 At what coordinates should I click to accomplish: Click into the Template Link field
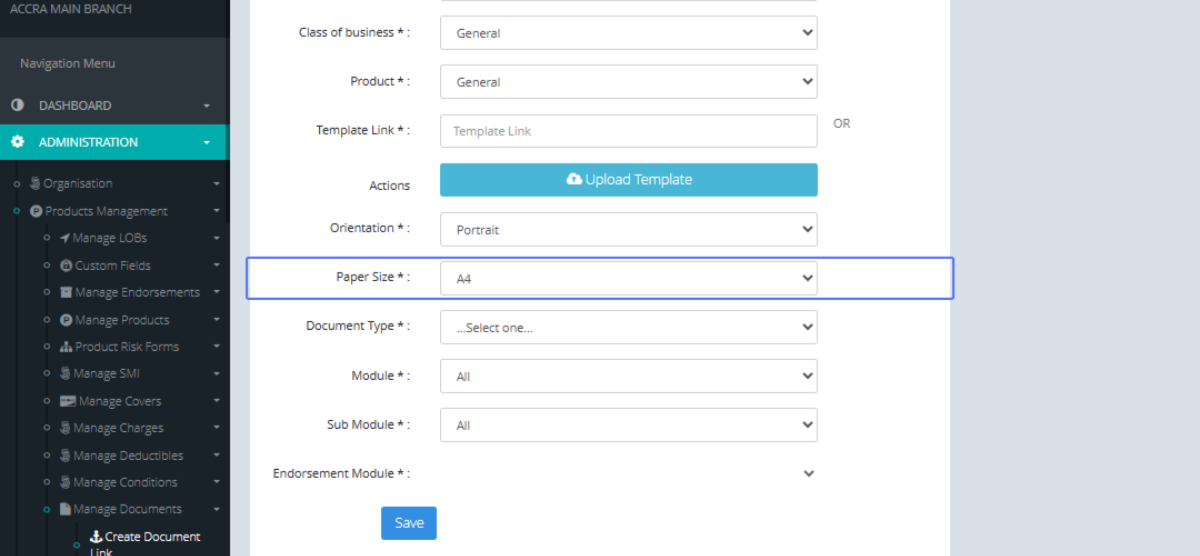[628, 131]
